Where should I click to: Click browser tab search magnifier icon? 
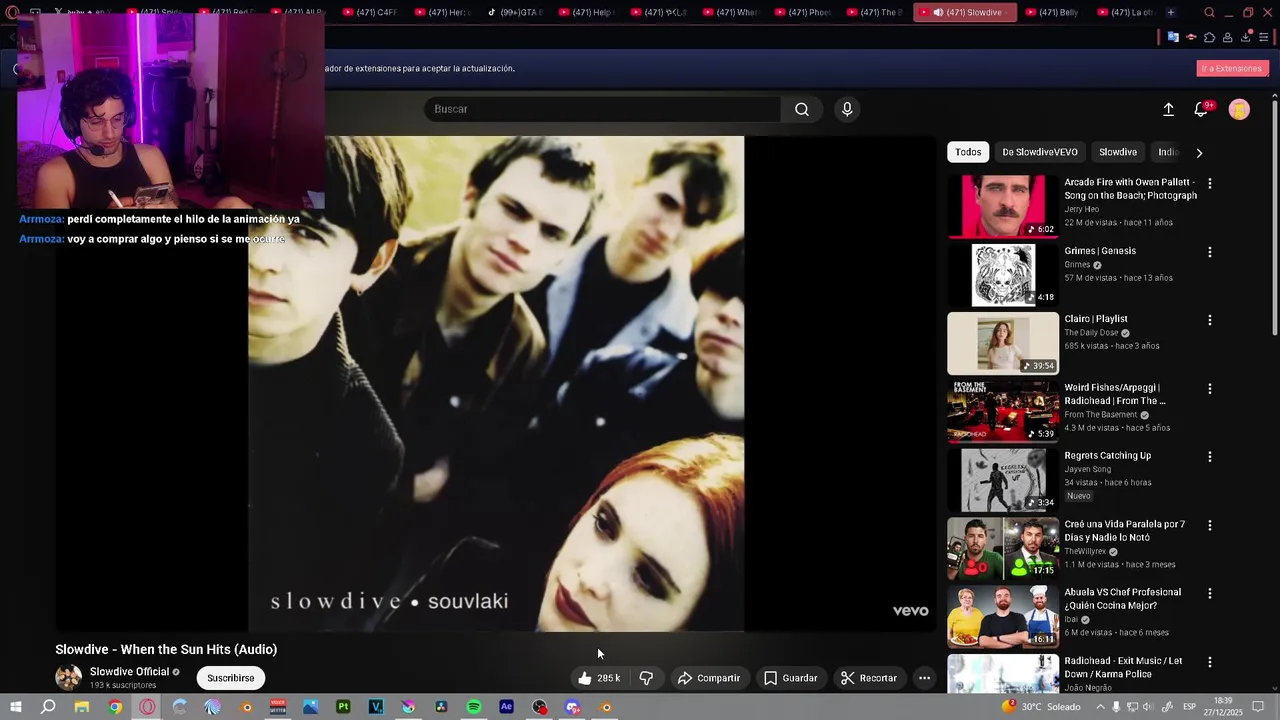(1209, 12)
